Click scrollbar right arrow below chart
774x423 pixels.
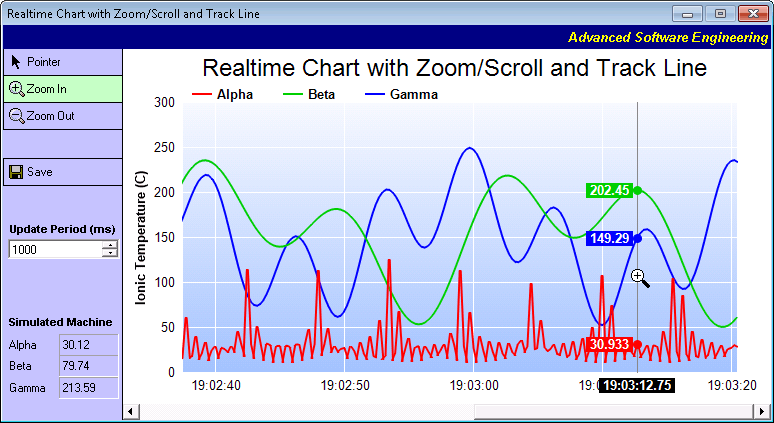tap(761, 411)
